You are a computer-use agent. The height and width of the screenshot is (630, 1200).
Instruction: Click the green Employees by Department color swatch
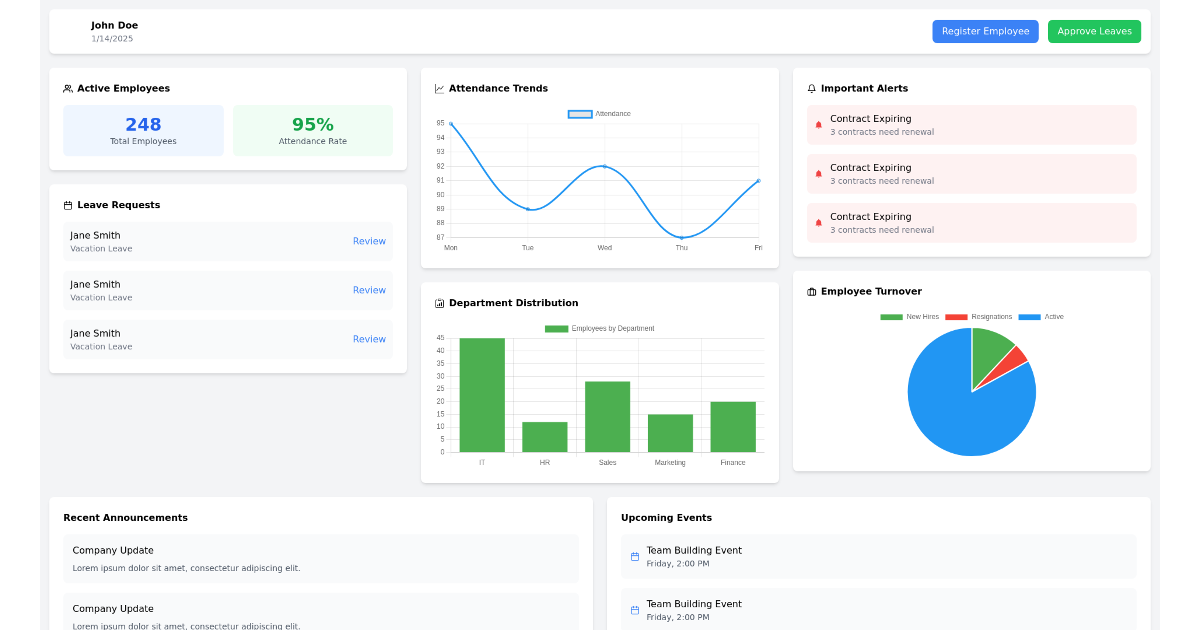(x=556, y=327)
